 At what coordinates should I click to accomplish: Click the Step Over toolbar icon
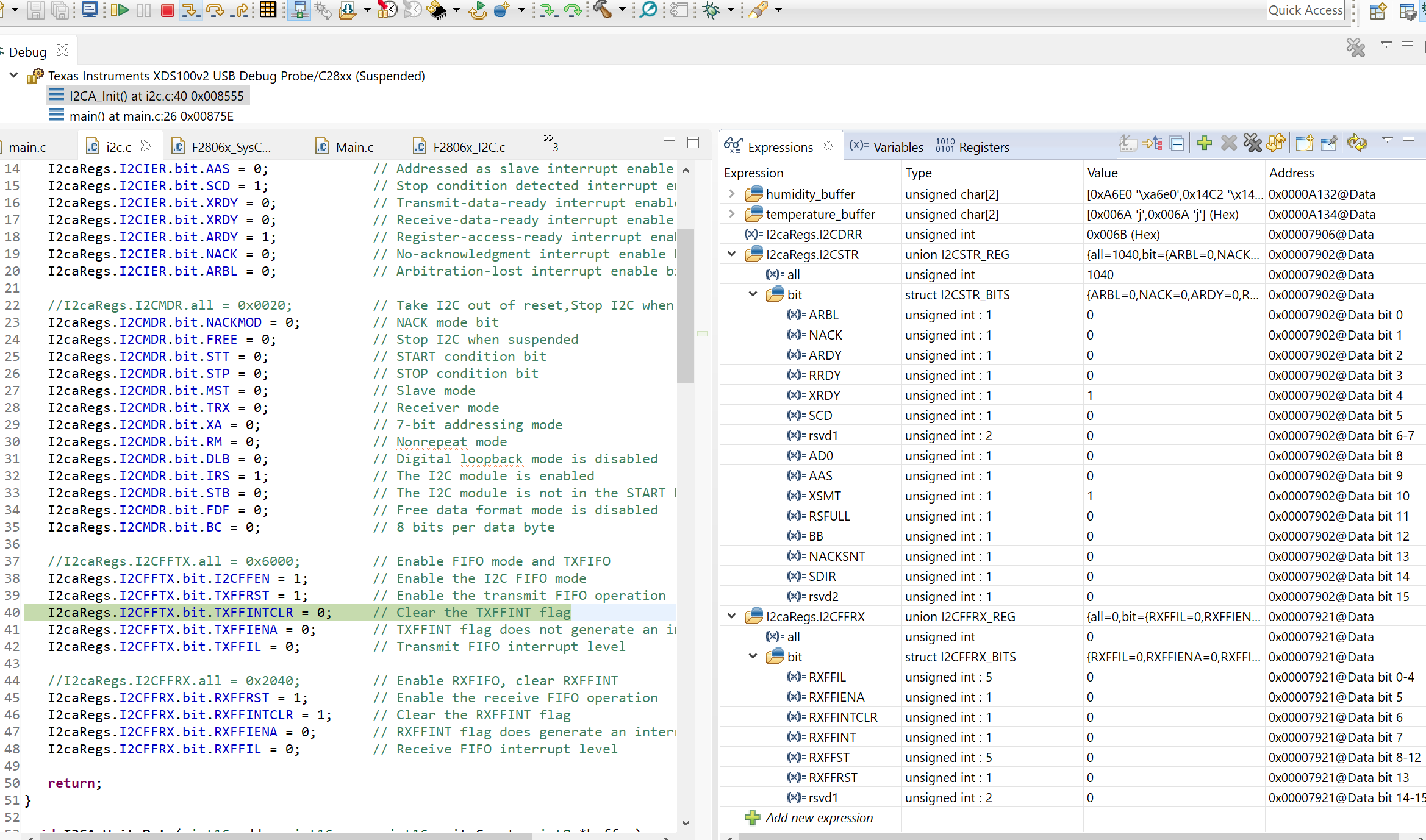[x=215, y=10]
